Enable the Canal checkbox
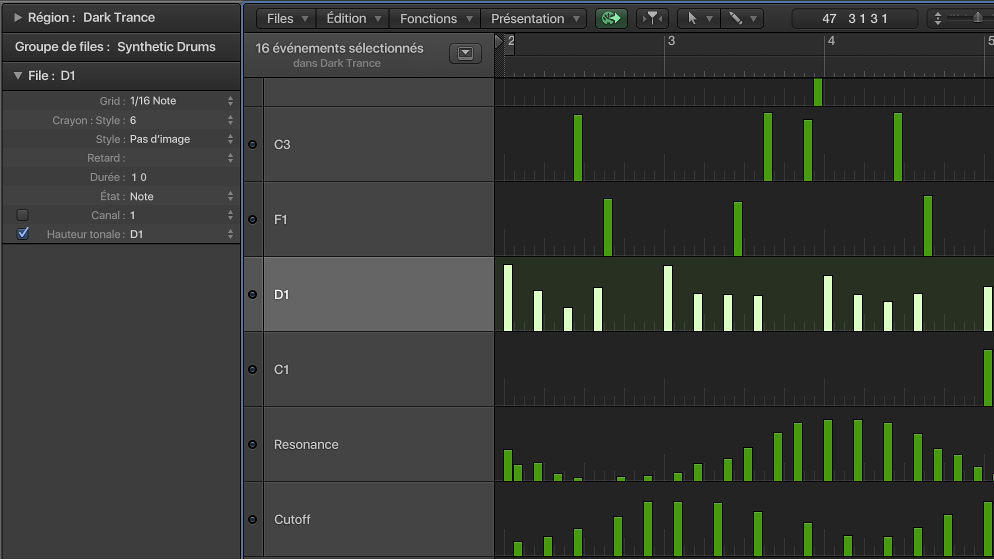The image size is (994, 560). click(23, 215)
